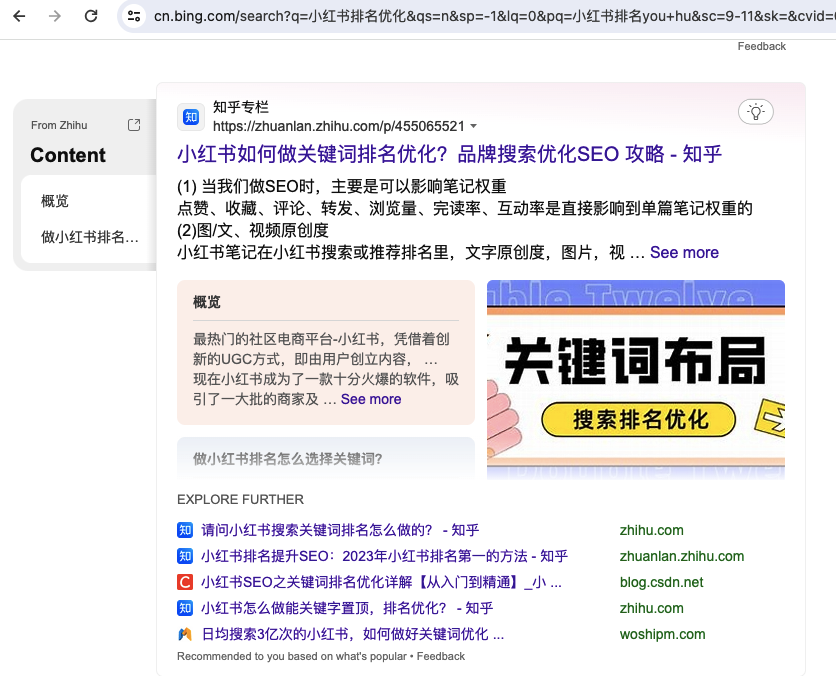Click the Content heading in sidebar
836x676 pixels.
pyautogui.click(x=68, y=155)
